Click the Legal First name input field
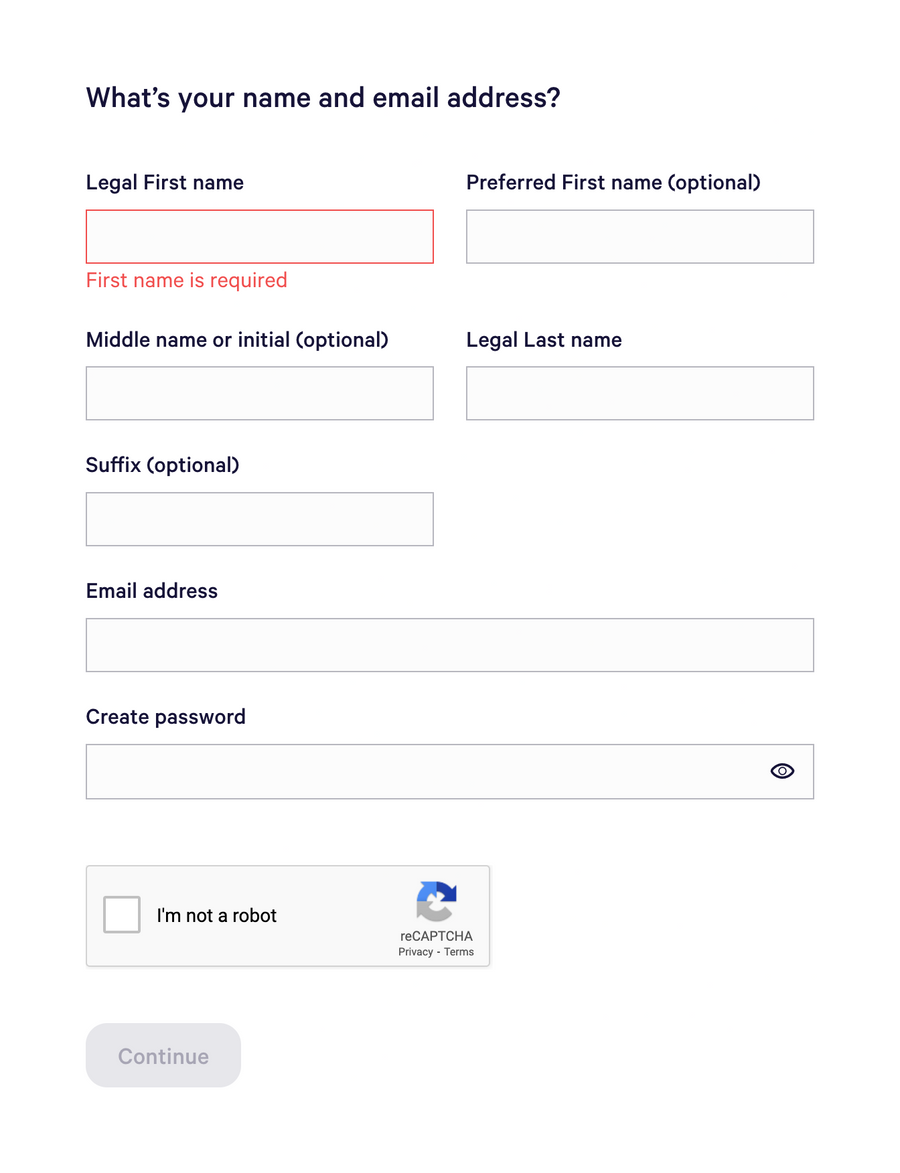 pos(259,236)
